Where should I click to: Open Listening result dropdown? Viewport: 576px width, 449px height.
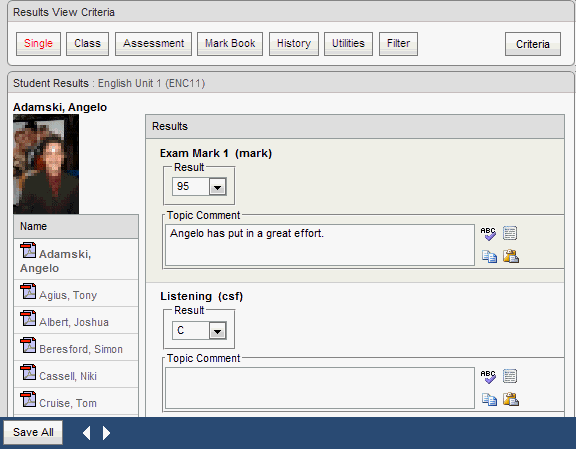pyautogui.click(x=217, y=331)
